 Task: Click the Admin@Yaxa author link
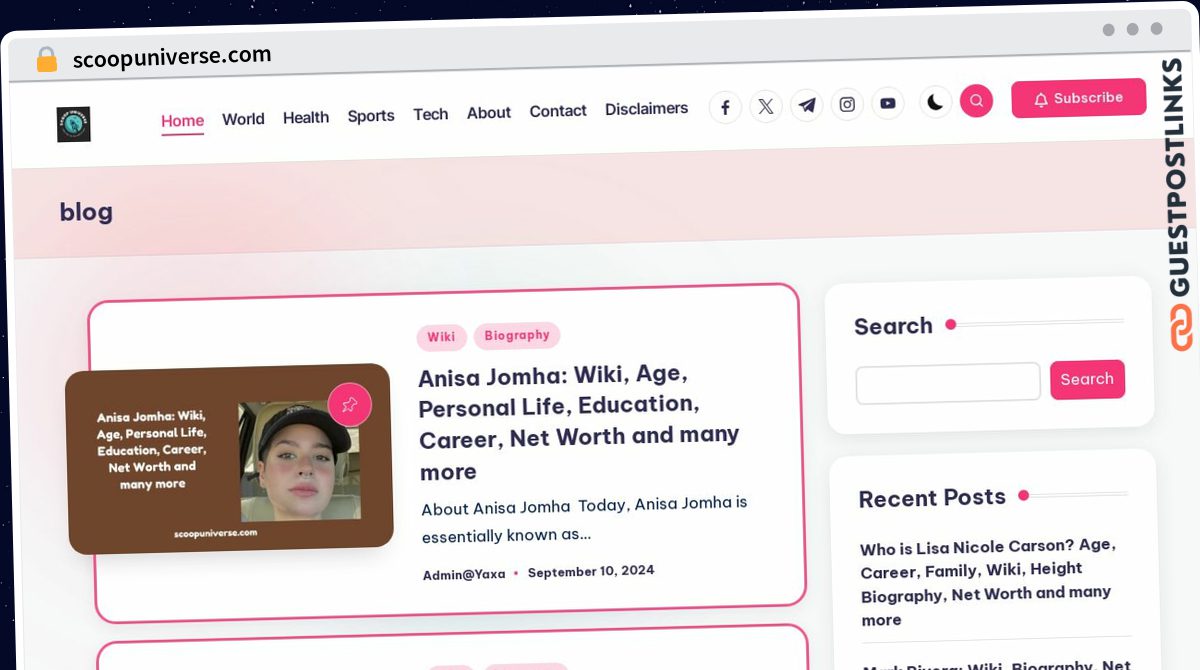click(464, 575)
